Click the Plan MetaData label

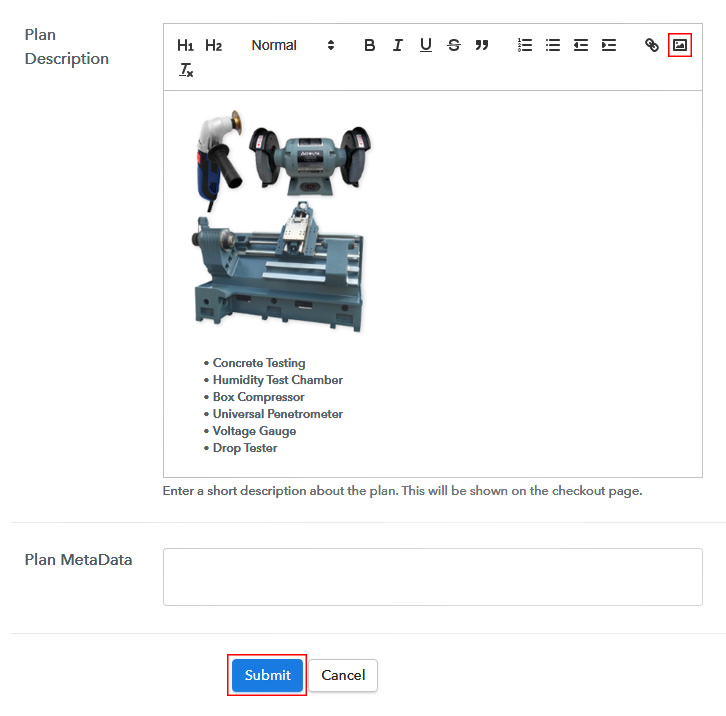coord(78,559)
